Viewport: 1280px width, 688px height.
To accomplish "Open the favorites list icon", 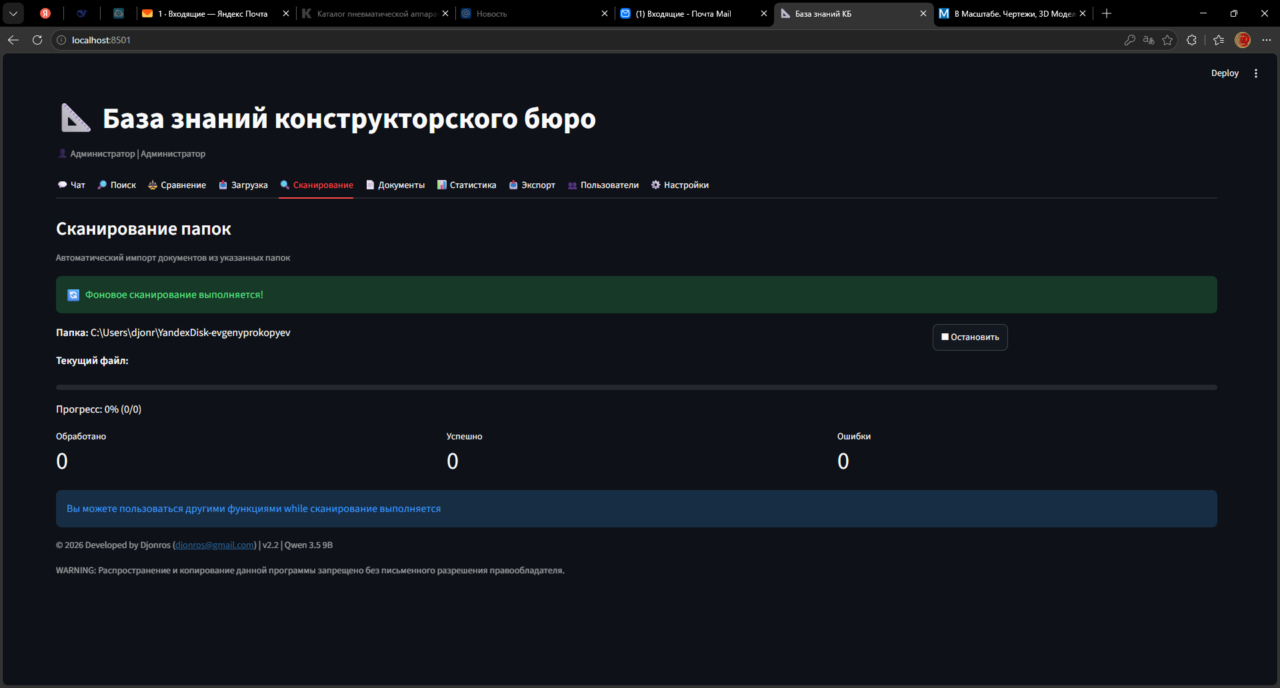I will (1218, 40).
